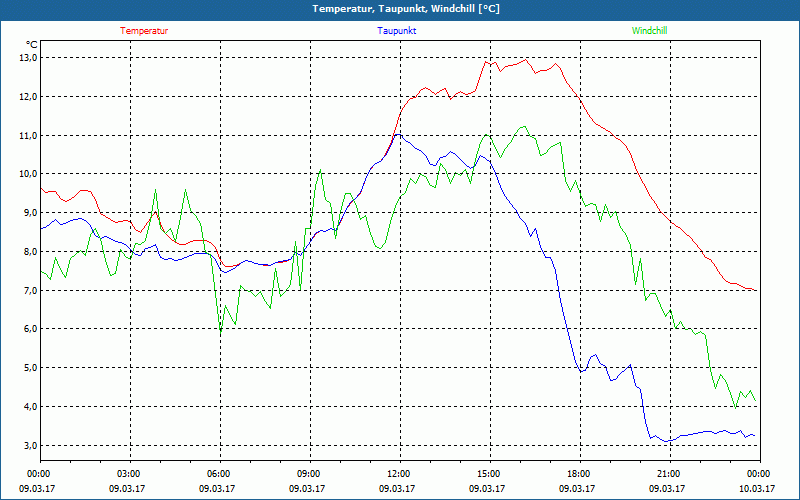This screenshot has height=500, width=800.
Task: Click the 09:00 time axis label
Action: (310, 474)
